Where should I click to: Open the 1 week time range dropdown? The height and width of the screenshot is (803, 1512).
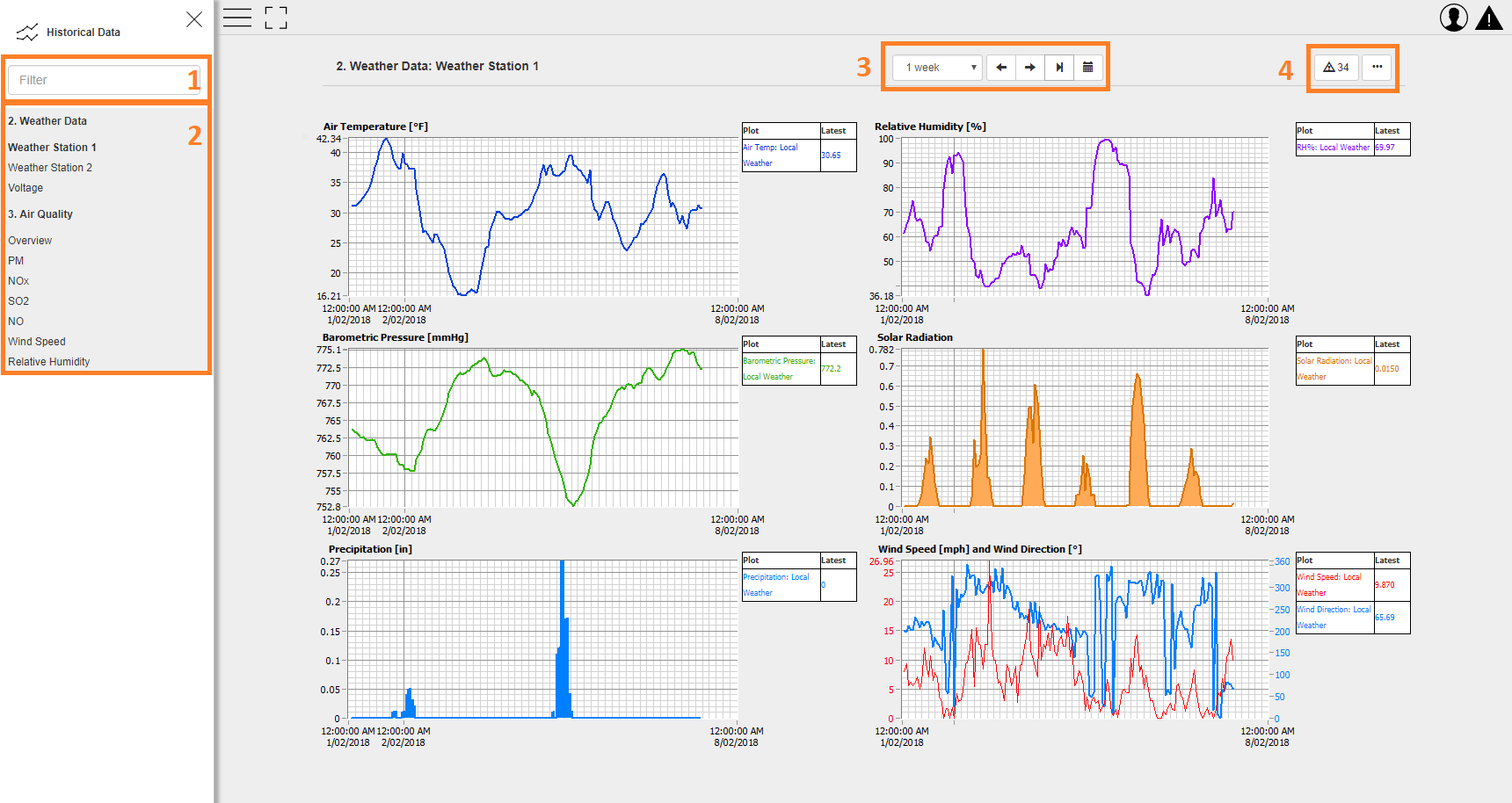pos(937,68)
